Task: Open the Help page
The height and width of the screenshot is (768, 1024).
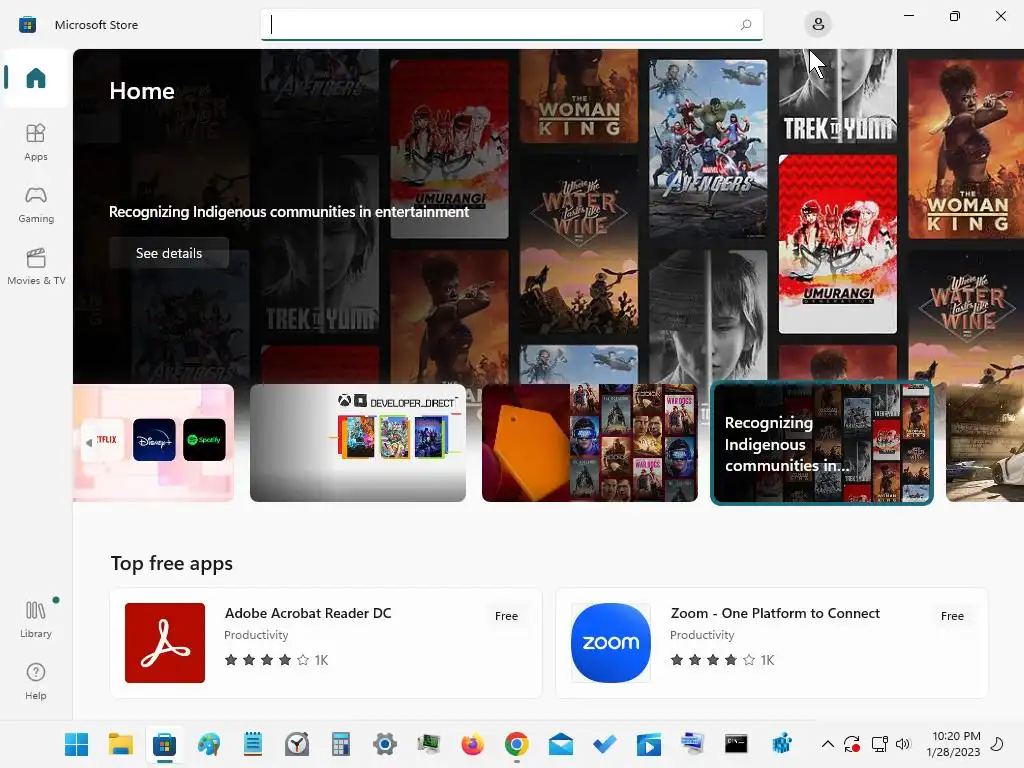Action: point(36,681)
